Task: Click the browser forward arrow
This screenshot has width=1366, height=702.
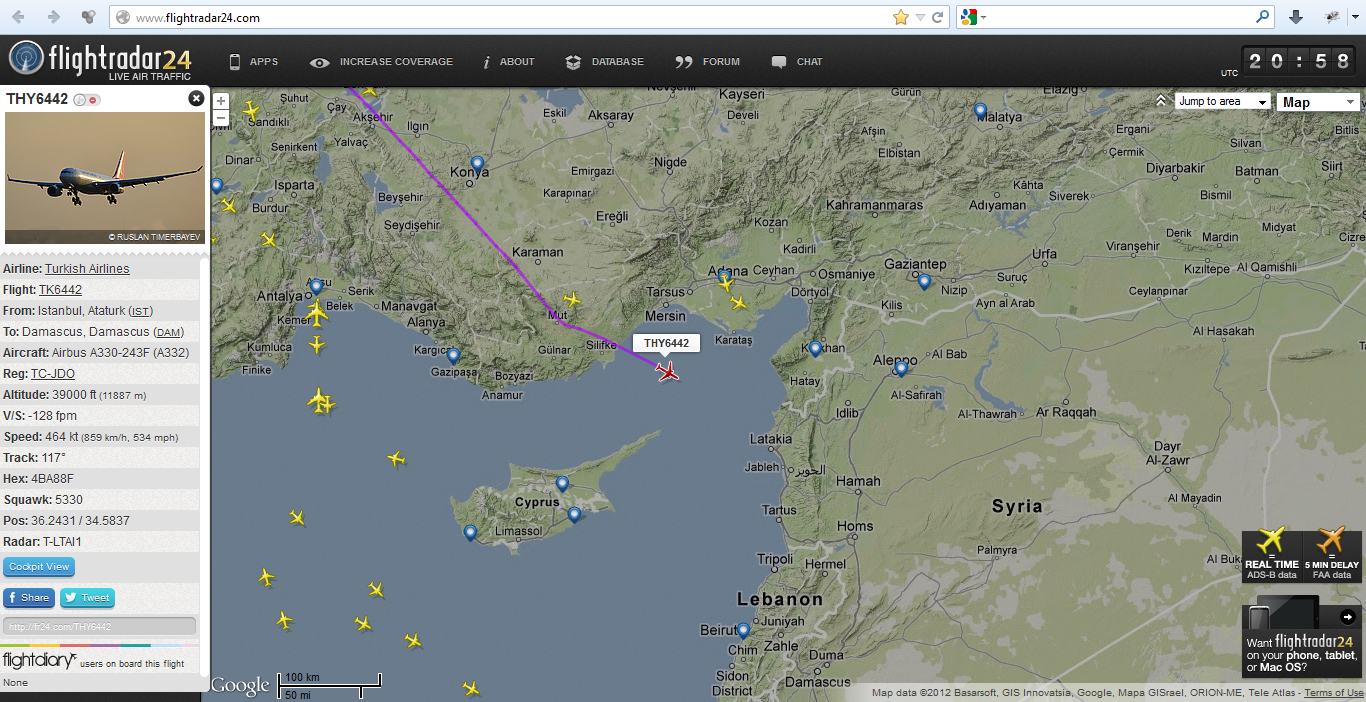Action: tap(54, 17)
